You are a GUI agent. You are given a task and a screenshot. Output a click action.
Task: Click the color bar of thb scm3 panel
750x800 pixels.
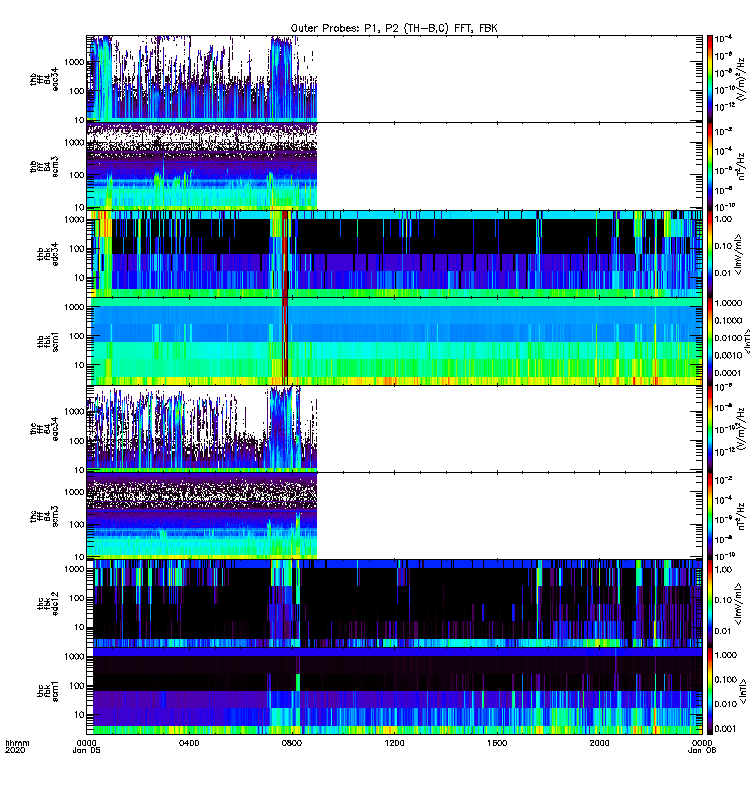click(709, 166)
